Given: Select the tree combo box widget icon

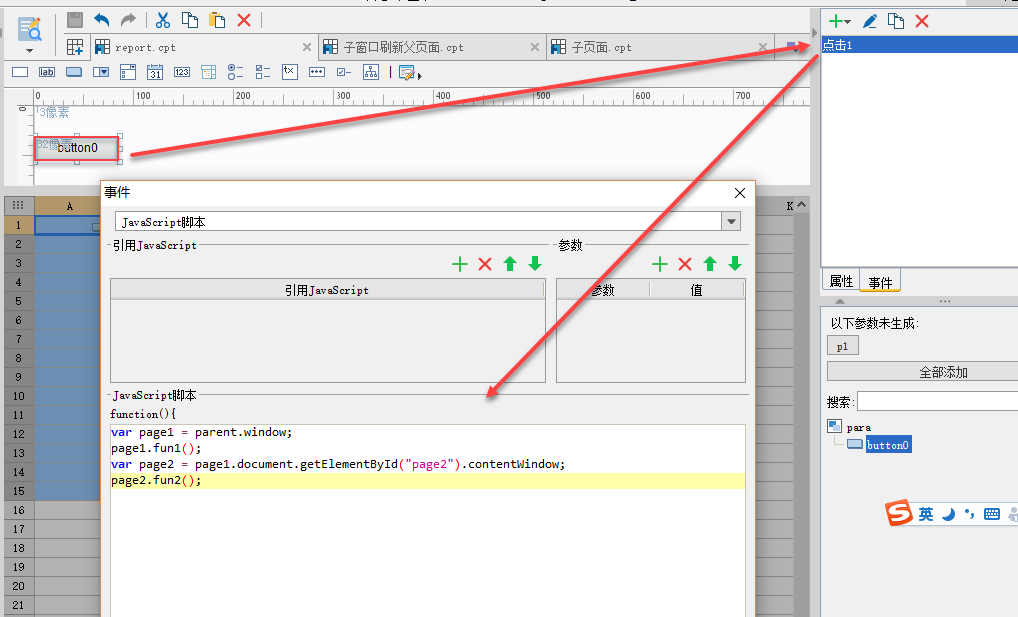Looking at the screenshot, I should (x=208, y=72).
